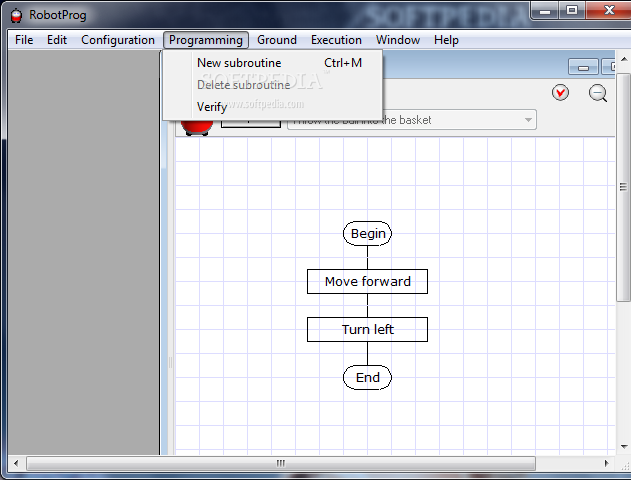Screen dimensions: 631x480
Task: Click the horizontal scrollbar thumb
Action: (x=281, y=463)
